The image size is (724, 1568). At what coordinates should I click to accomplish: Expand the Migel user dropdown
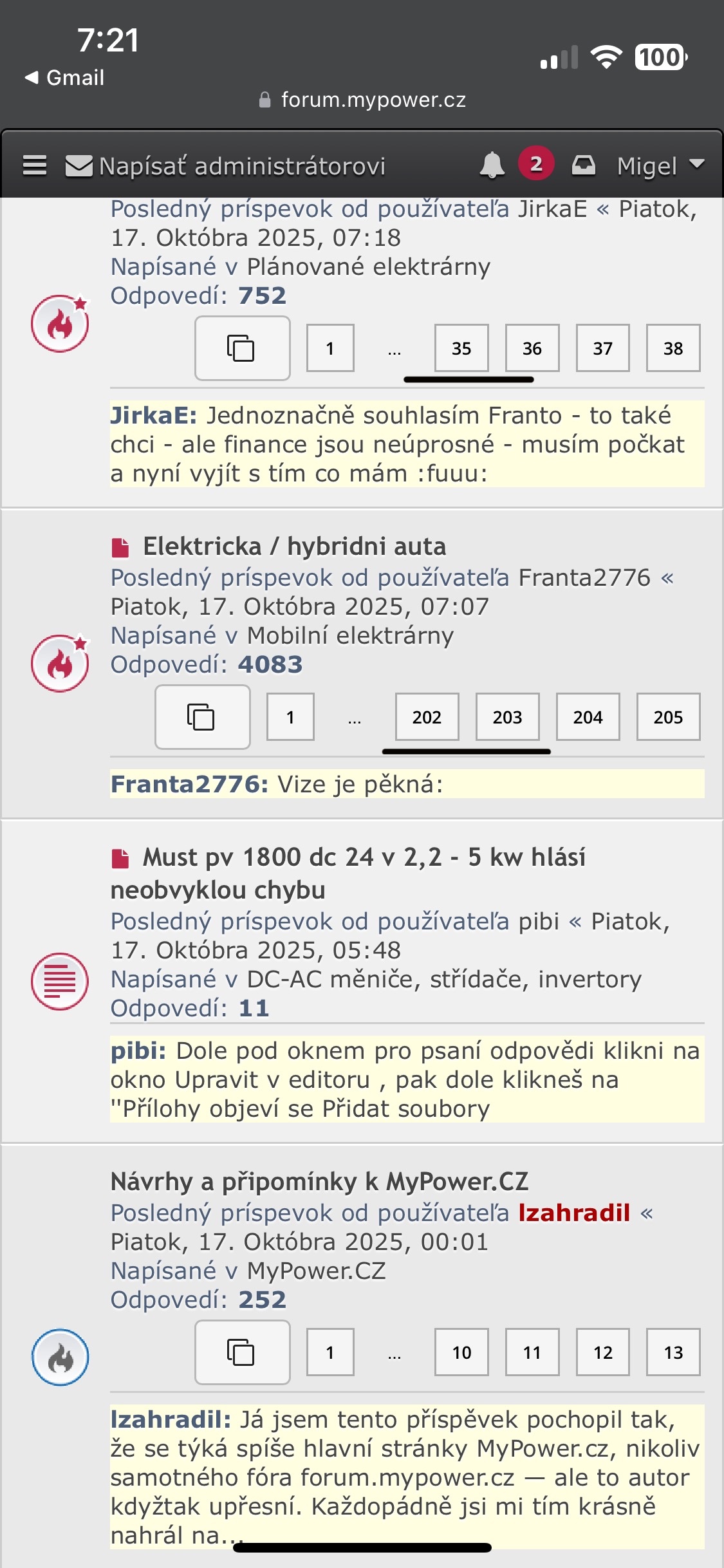660,165
